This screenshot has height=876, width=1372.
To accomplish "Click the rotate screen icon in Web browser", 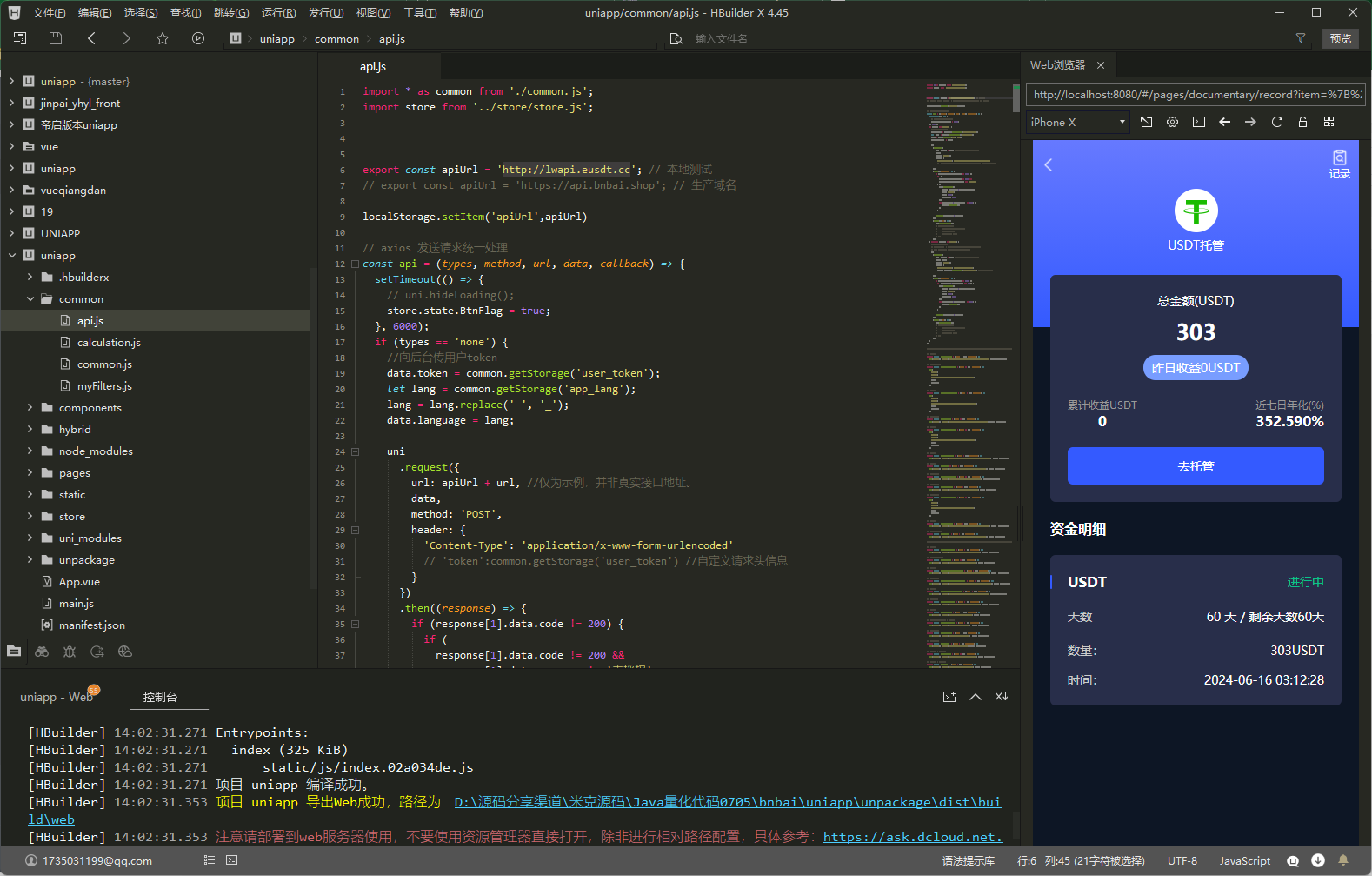I will point(1147,122).
